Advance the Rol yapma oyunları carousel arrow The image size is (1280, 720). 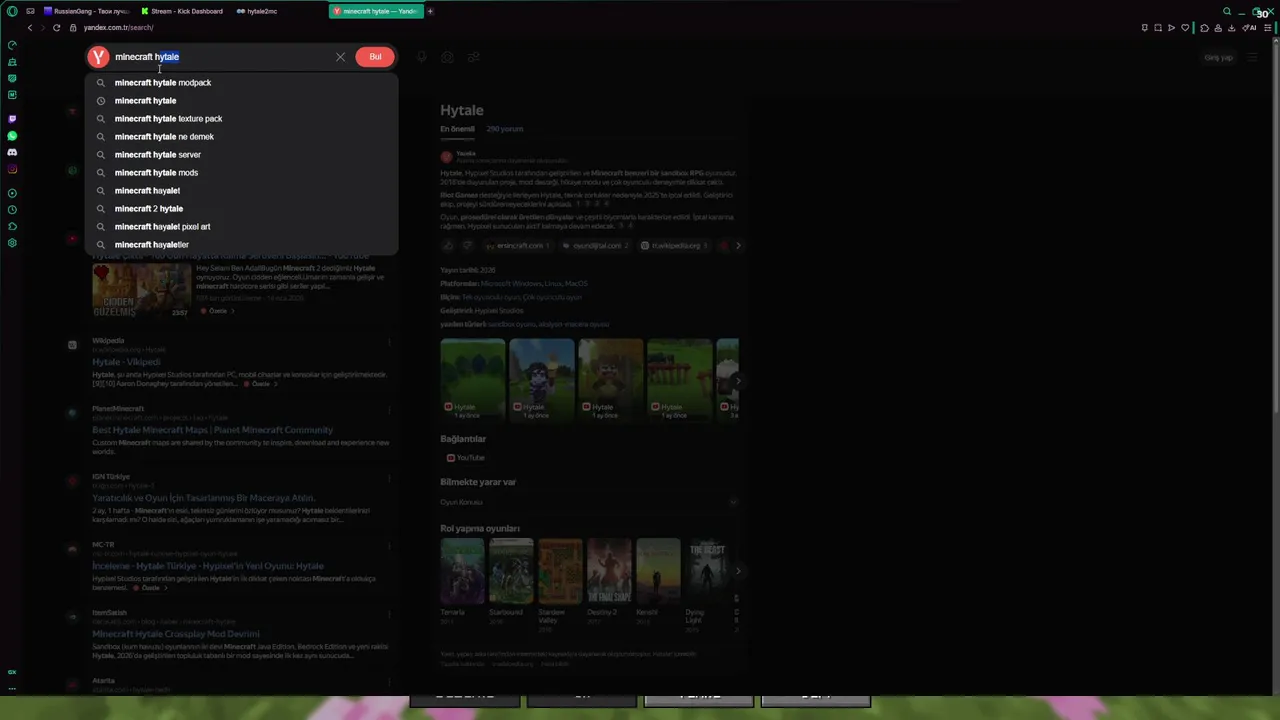pyautogui.click(x=738, y=572)
